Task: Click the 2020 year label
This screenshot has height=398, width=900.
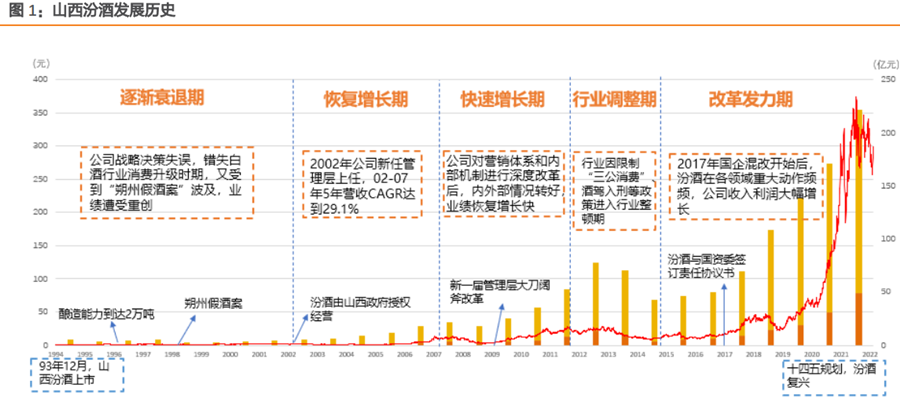Action: (x=812, y=355)
